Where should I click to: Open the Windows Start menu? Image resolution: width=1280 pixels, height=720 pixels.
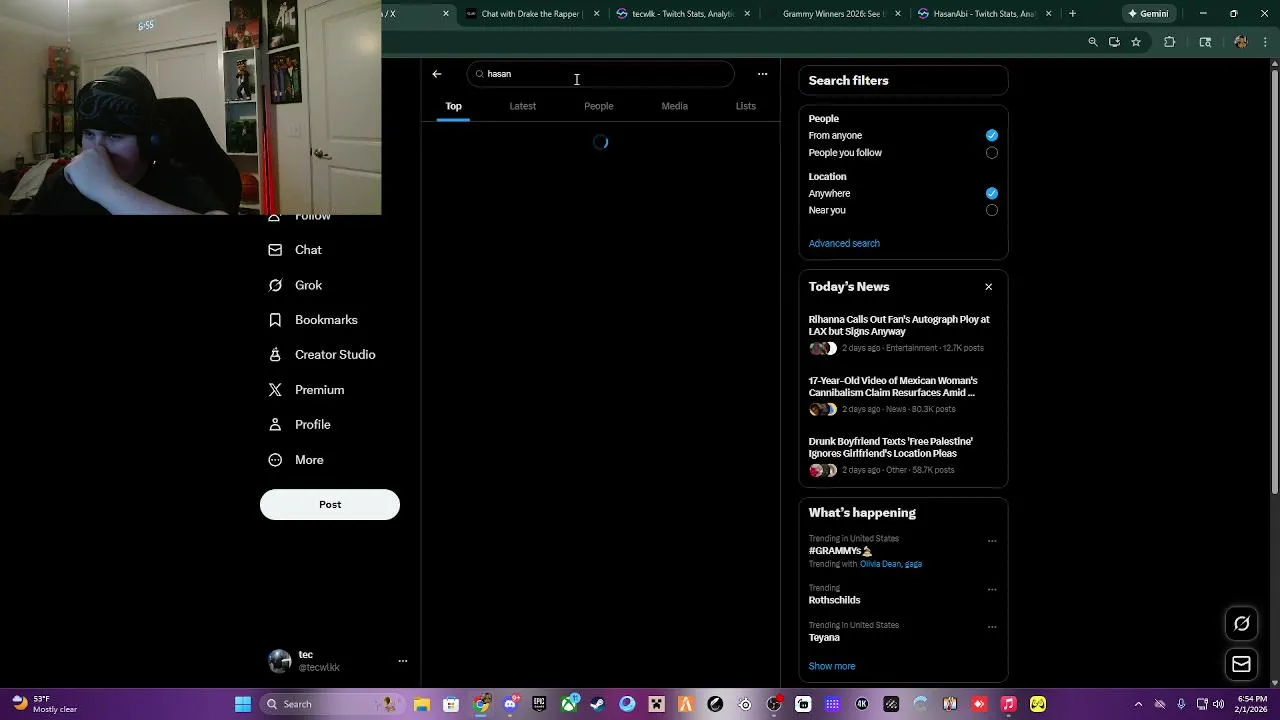[x=243, y=704]
